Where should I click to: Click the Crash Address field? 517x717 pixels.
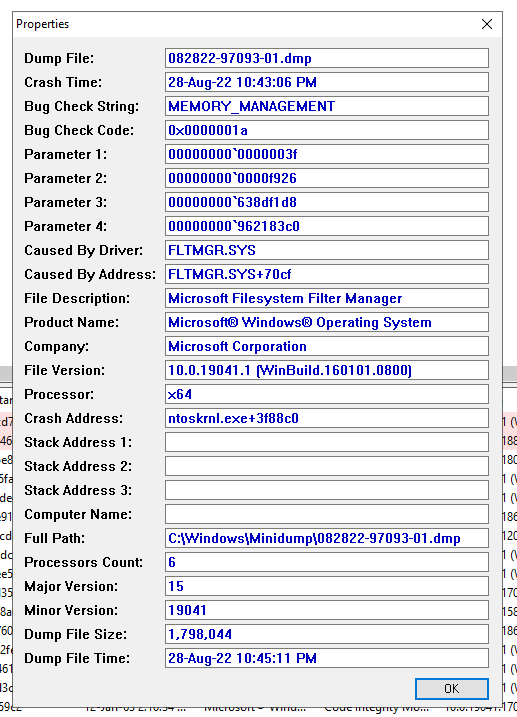click(x=327, y=418)
